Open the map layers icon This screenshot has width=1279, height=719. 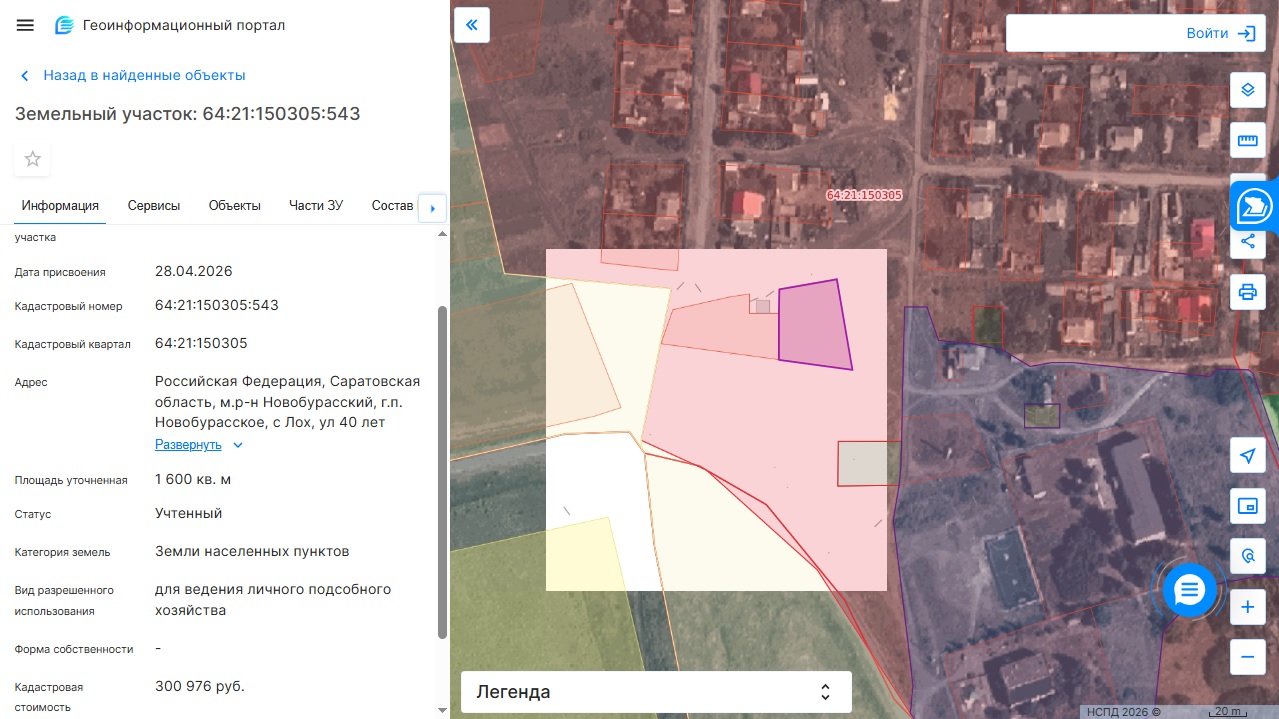[x=1247, y=90]
